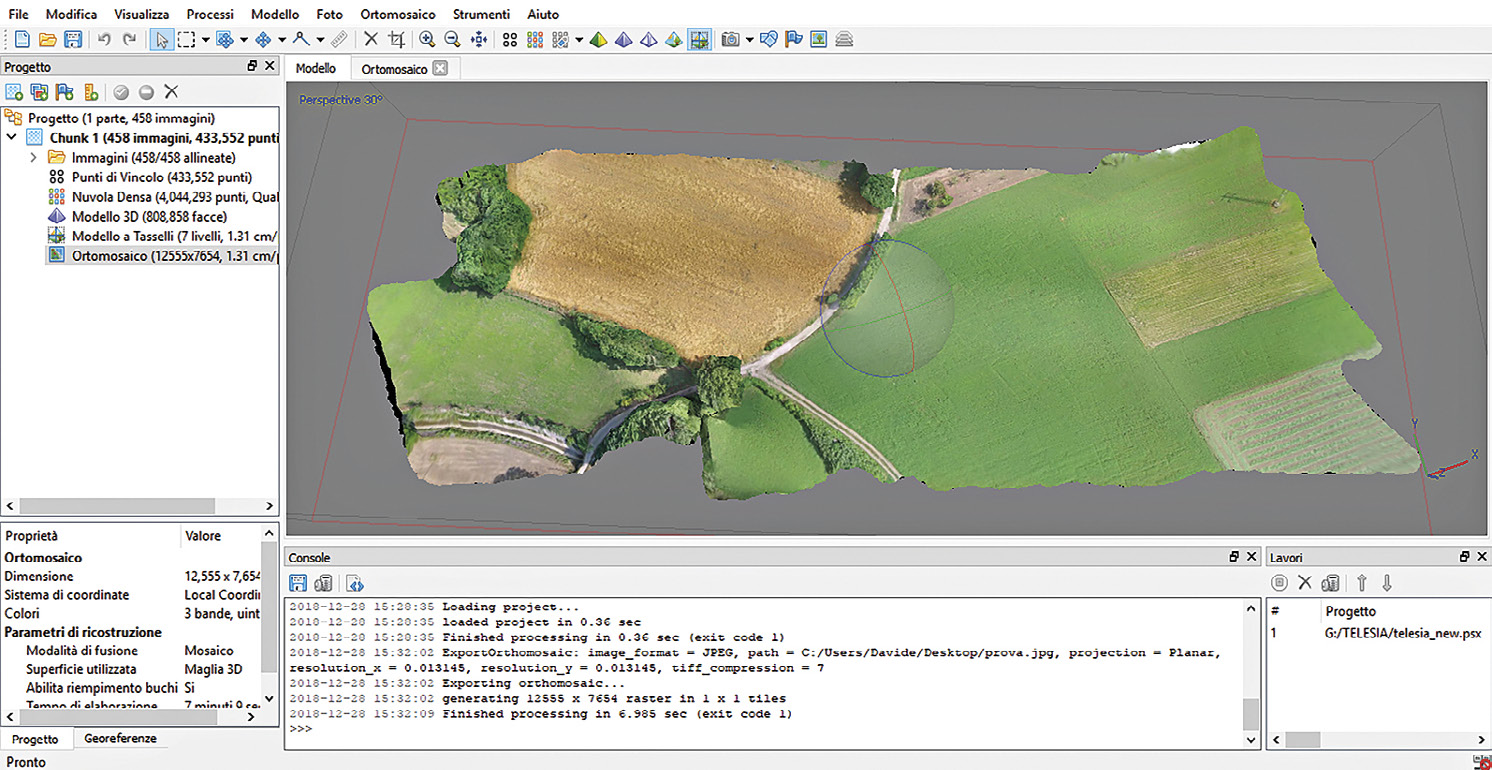Choose the Move Object tool
The image size is (1492, 770).
click(263, 40)
